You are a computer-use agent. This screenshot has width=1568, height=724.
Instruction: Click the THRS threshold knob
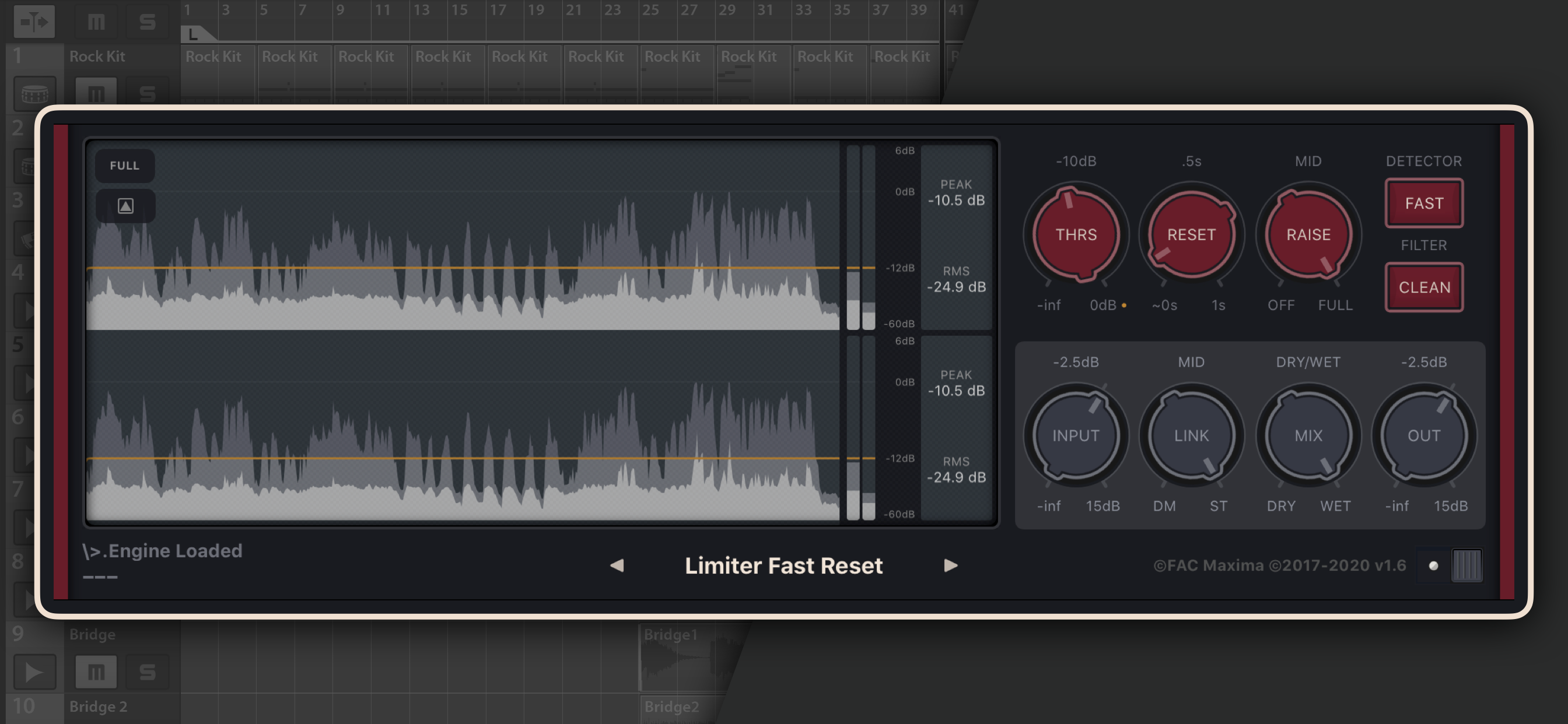(x=1076, y=234)
